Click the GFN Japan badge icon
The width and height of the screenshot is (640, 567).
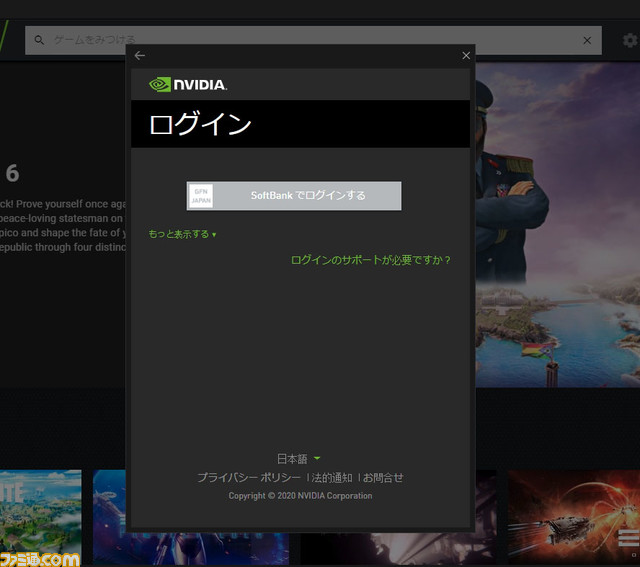click(x=201, y=196)
